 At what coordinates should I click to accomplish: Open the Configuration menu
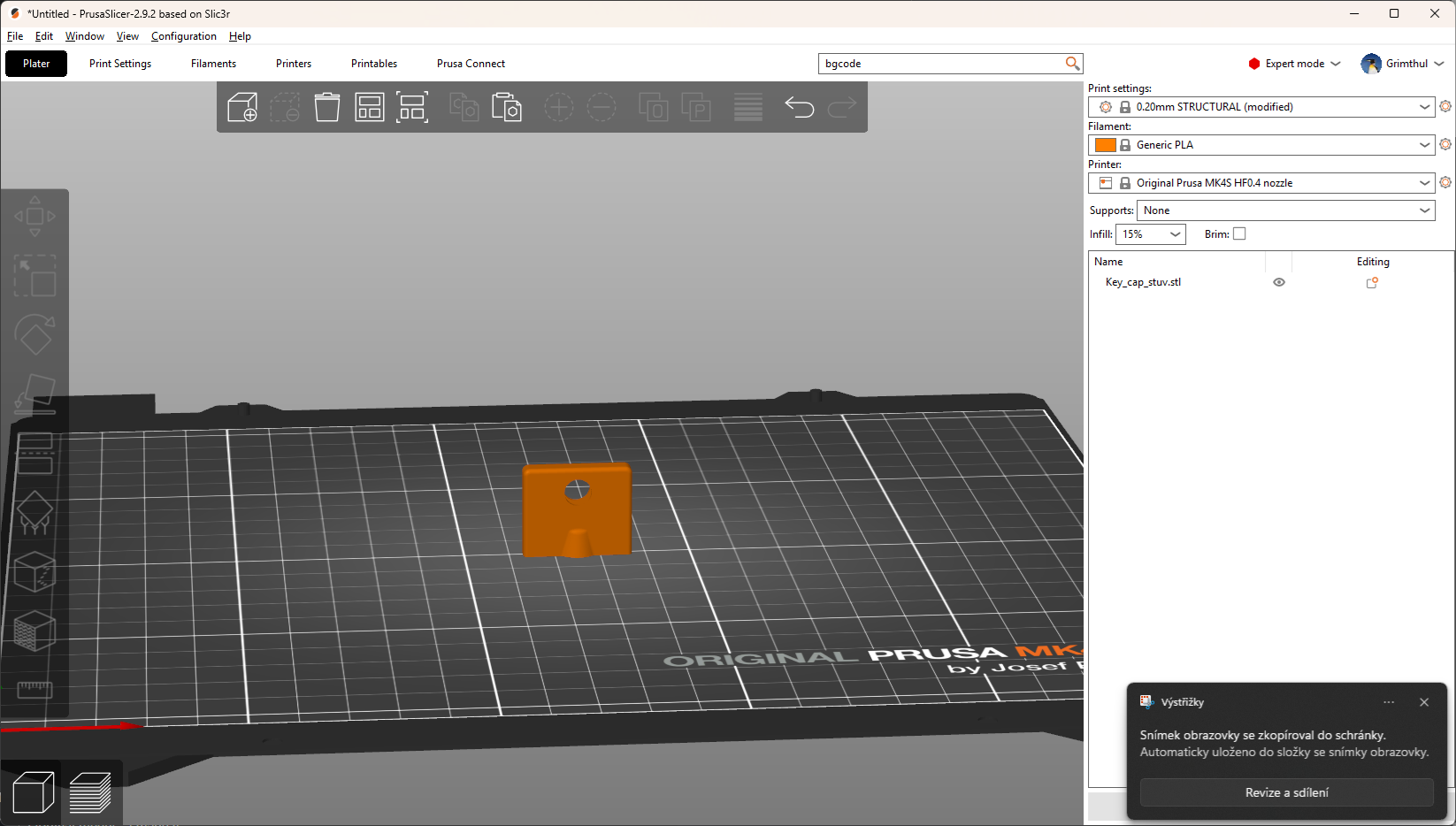[x=184, y=36]
